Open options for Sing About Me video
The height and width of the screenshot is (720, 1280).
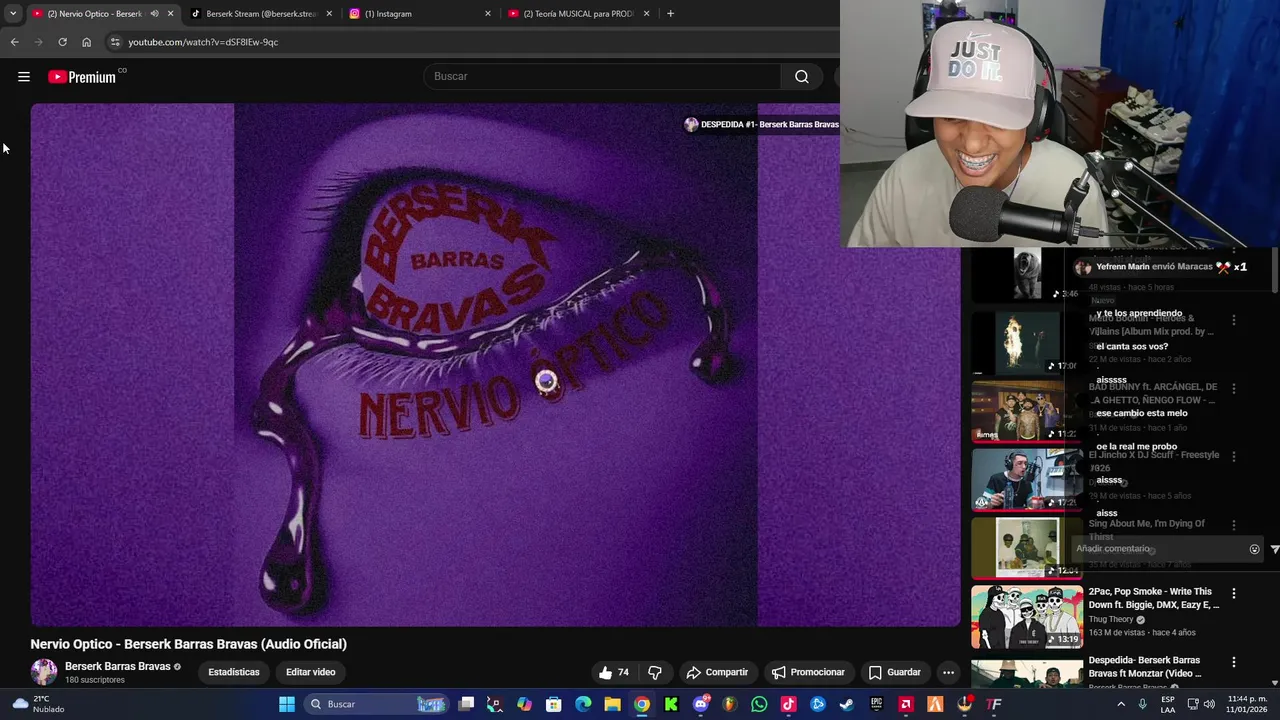click(1233, 525)
